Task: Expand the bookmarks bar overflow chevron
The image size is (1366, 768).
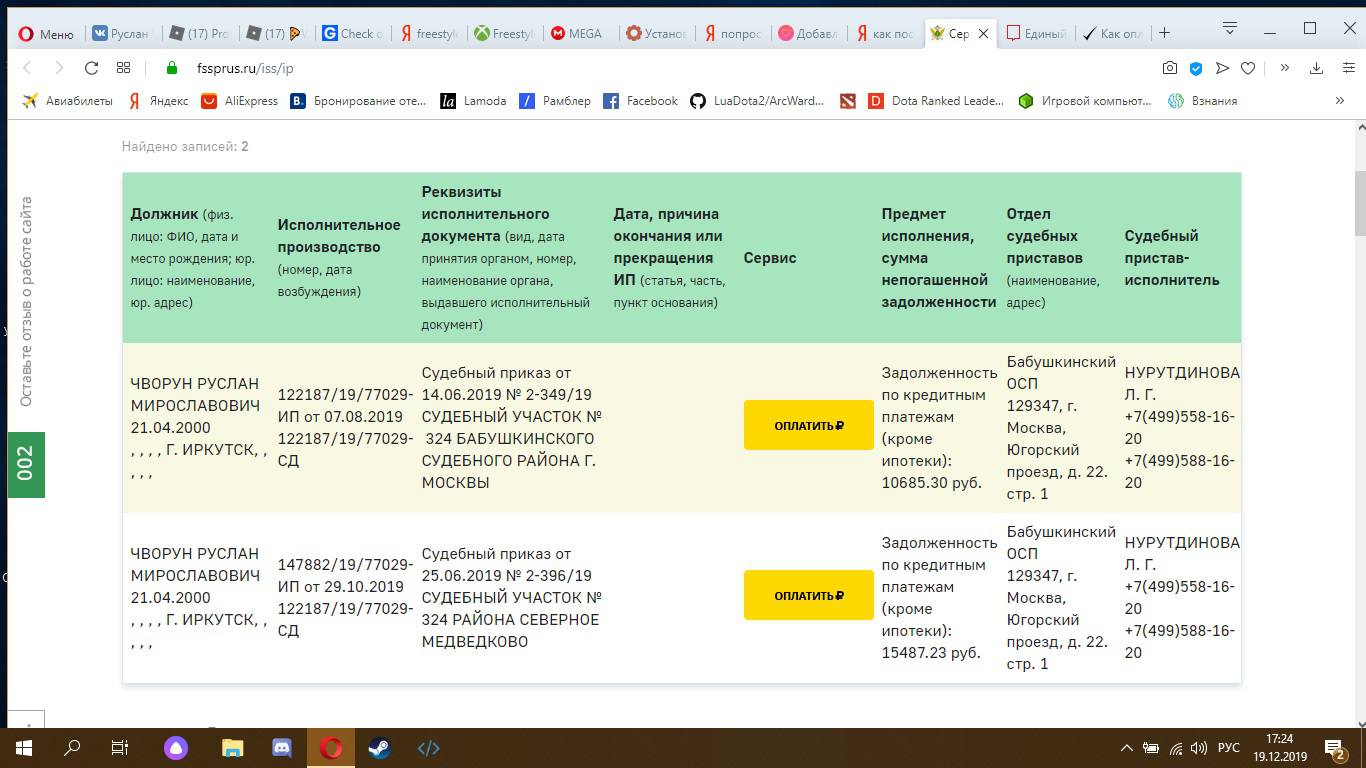Action: coord(1340,100)
